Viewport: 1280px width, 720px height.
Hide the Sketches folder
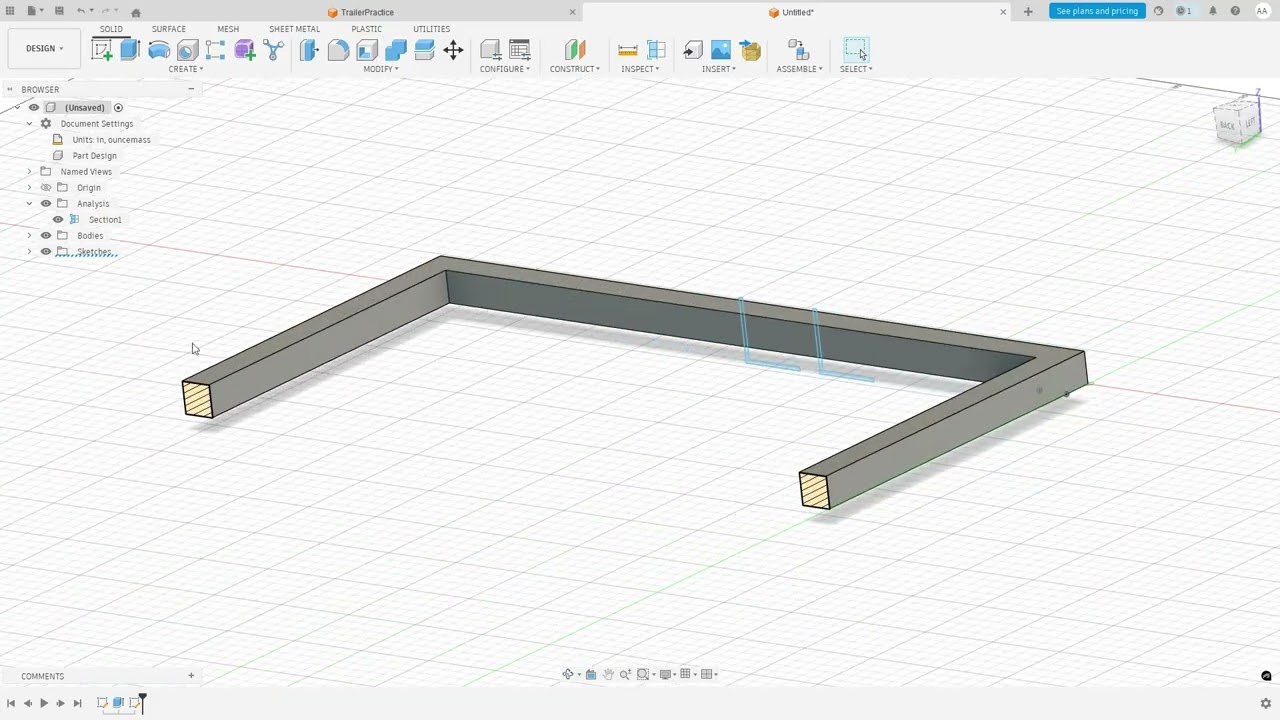coord(46,251)
